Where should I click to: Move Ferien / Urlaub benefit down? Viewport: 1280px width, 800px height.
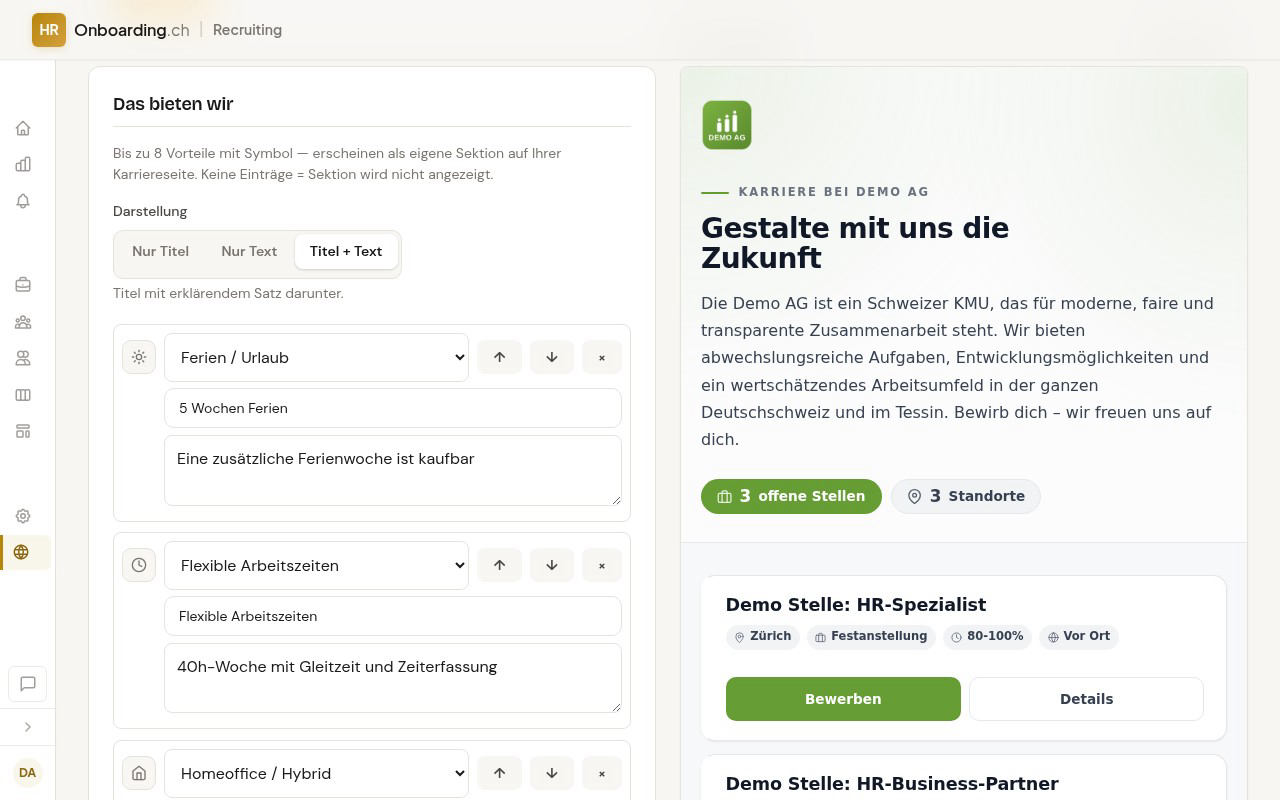tap(551, 357)
